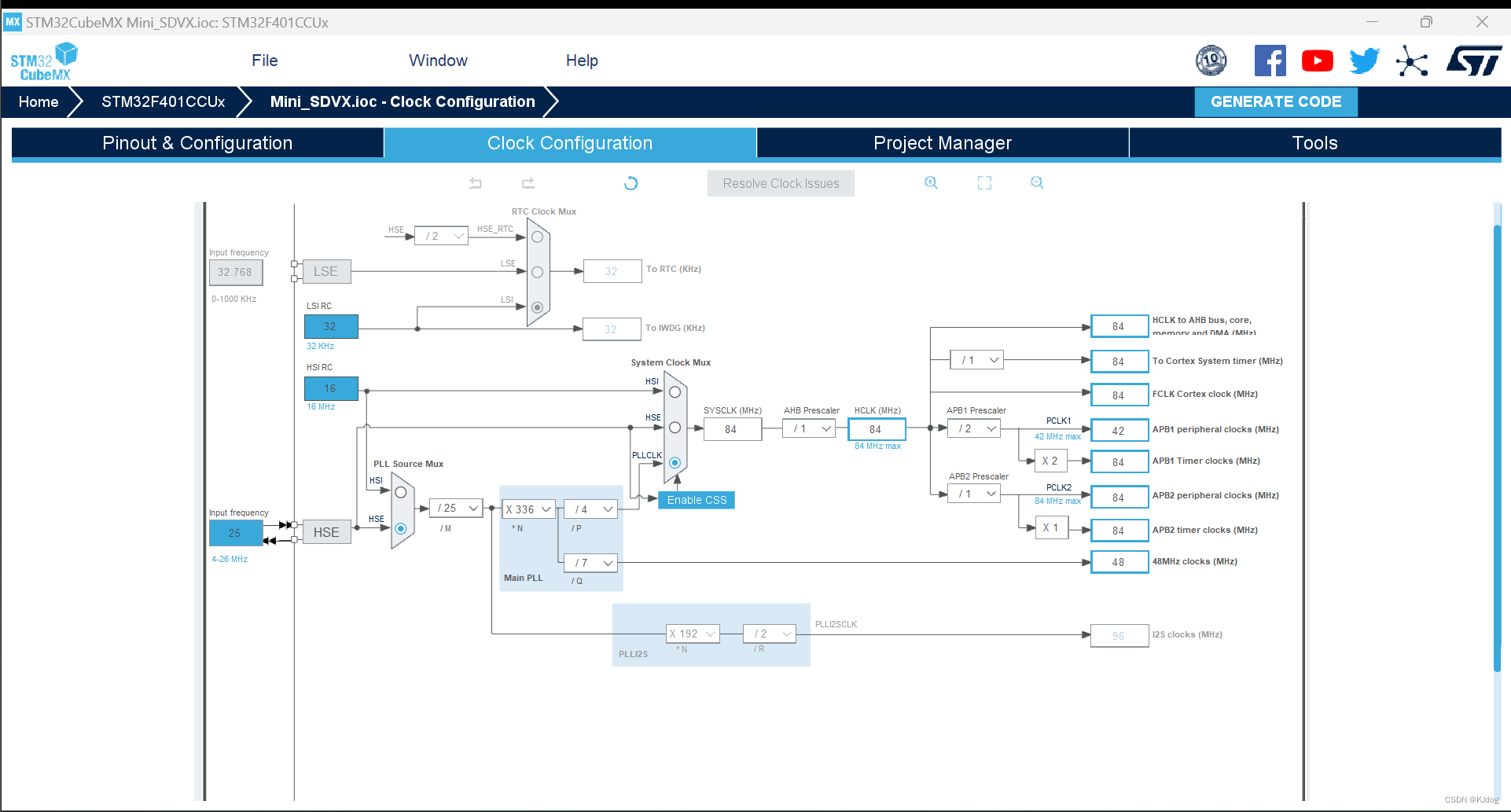Select LSI in RTC Clock Mux
Viewport: 1511px width, 812px height.
537,307
